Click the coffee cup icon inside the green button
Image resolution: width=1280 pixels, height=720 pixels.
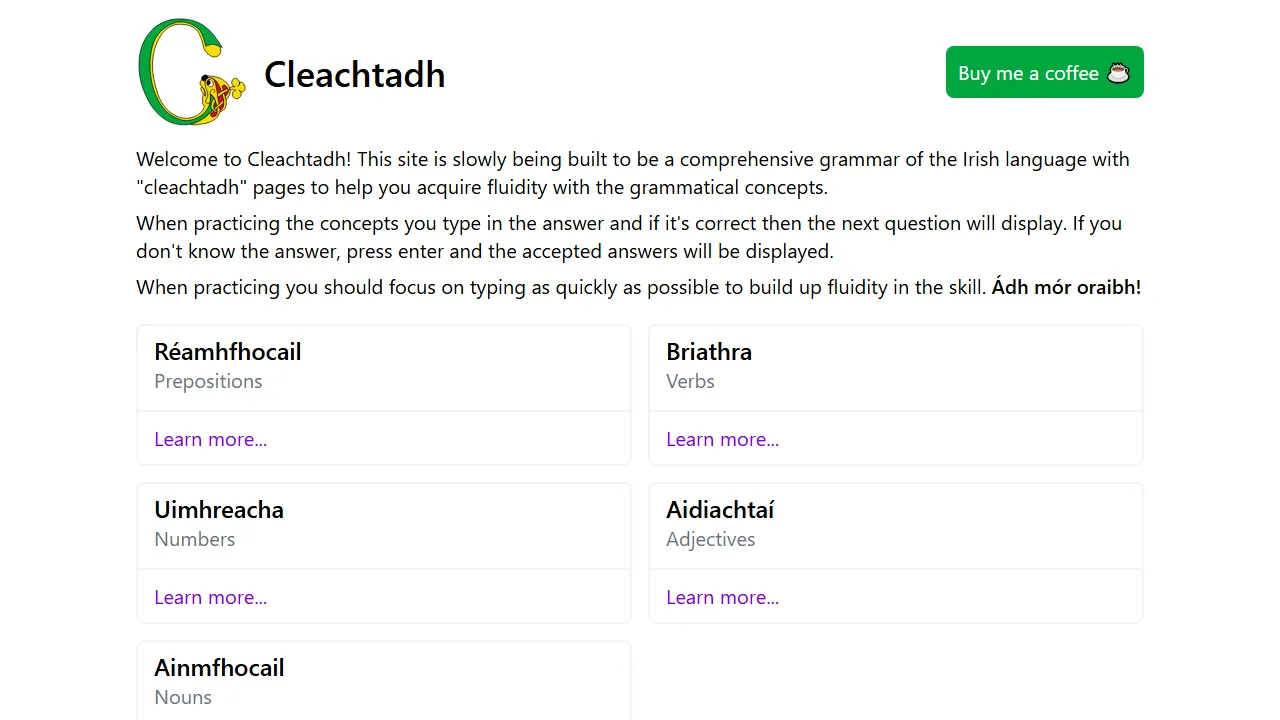pos(1119,72)
